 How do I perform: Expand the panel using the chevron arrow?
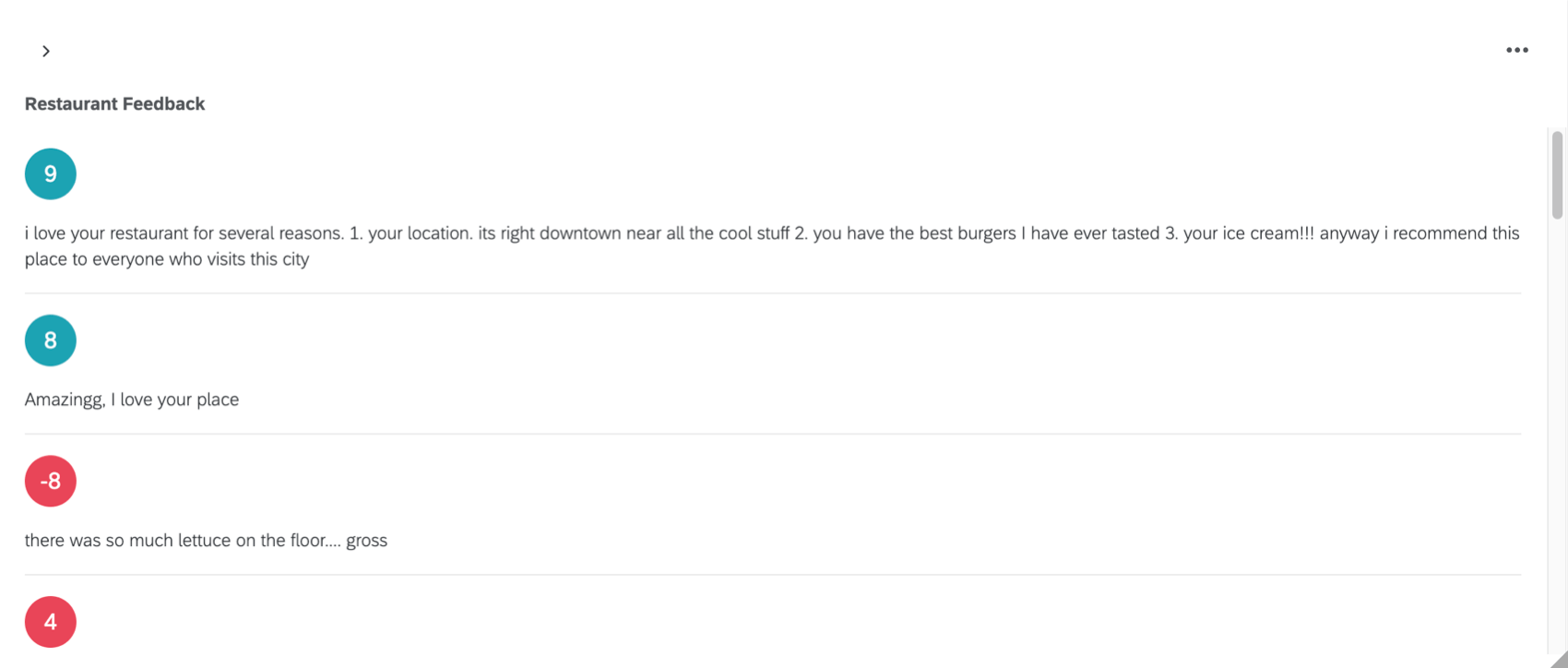coord(45,51)
